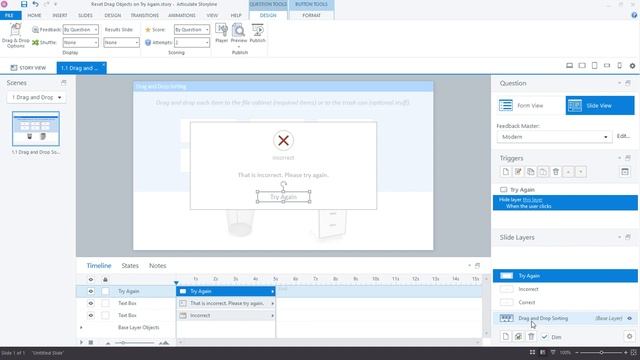Viewport: 640px width, 360px height.
Task: Toggle Base Layer visibility eye
Action: tap(629, 318)
